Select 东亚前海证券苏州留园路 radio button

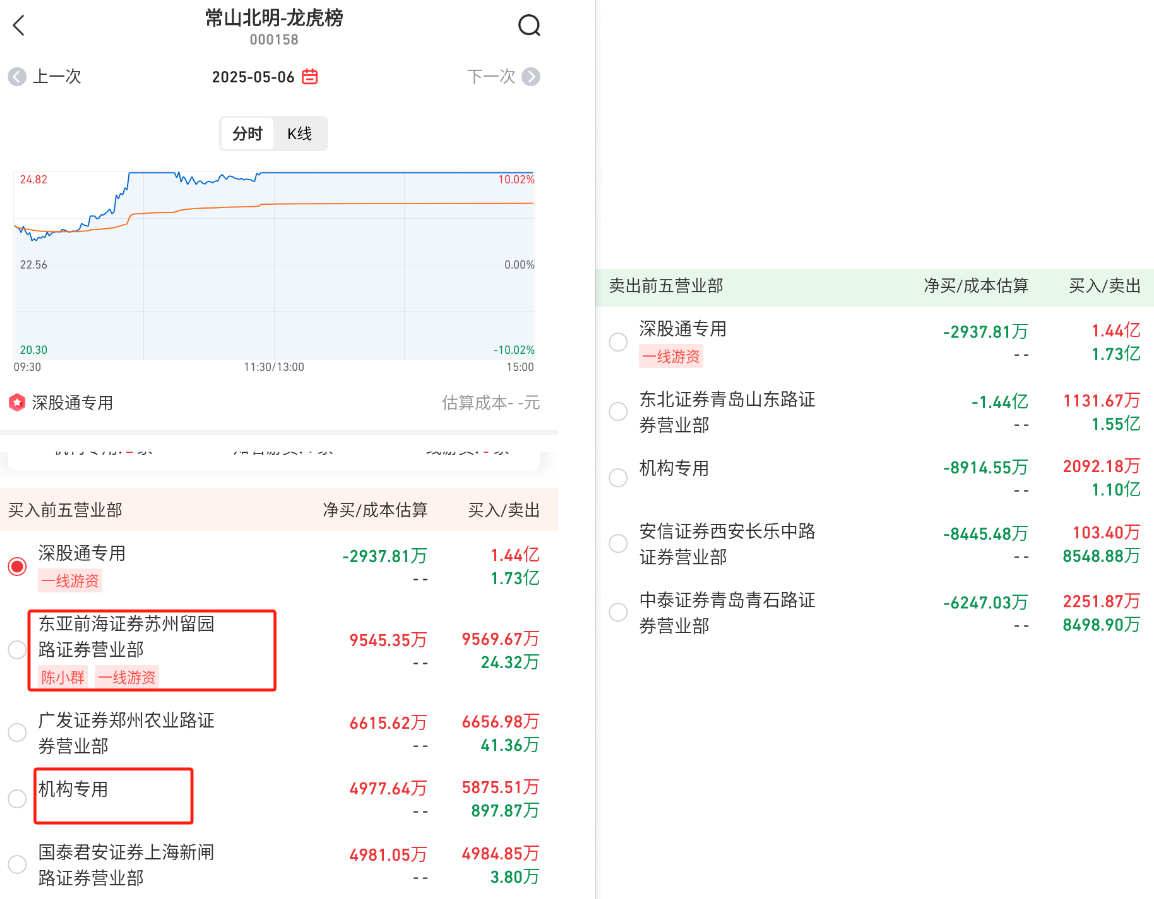(17, 650)
